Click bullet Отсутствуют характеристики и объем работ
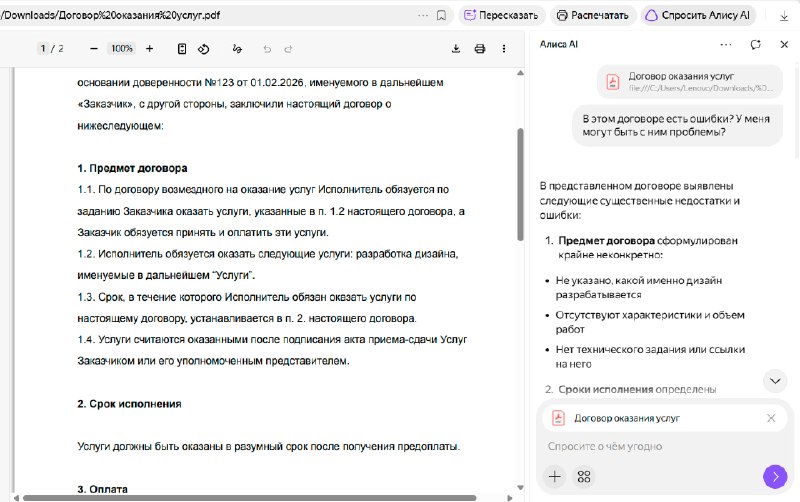800x502 pixels. 649,322
